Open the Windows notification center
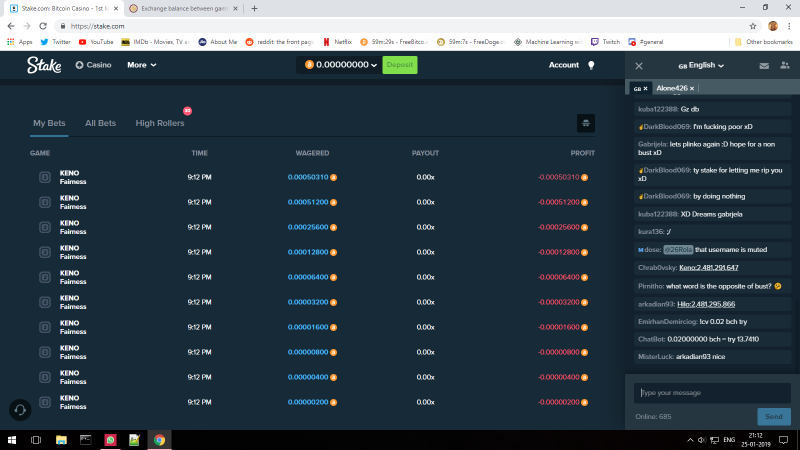Image resolution: width=800 pixels, height=450 pixels. click(x=784, y=440)
